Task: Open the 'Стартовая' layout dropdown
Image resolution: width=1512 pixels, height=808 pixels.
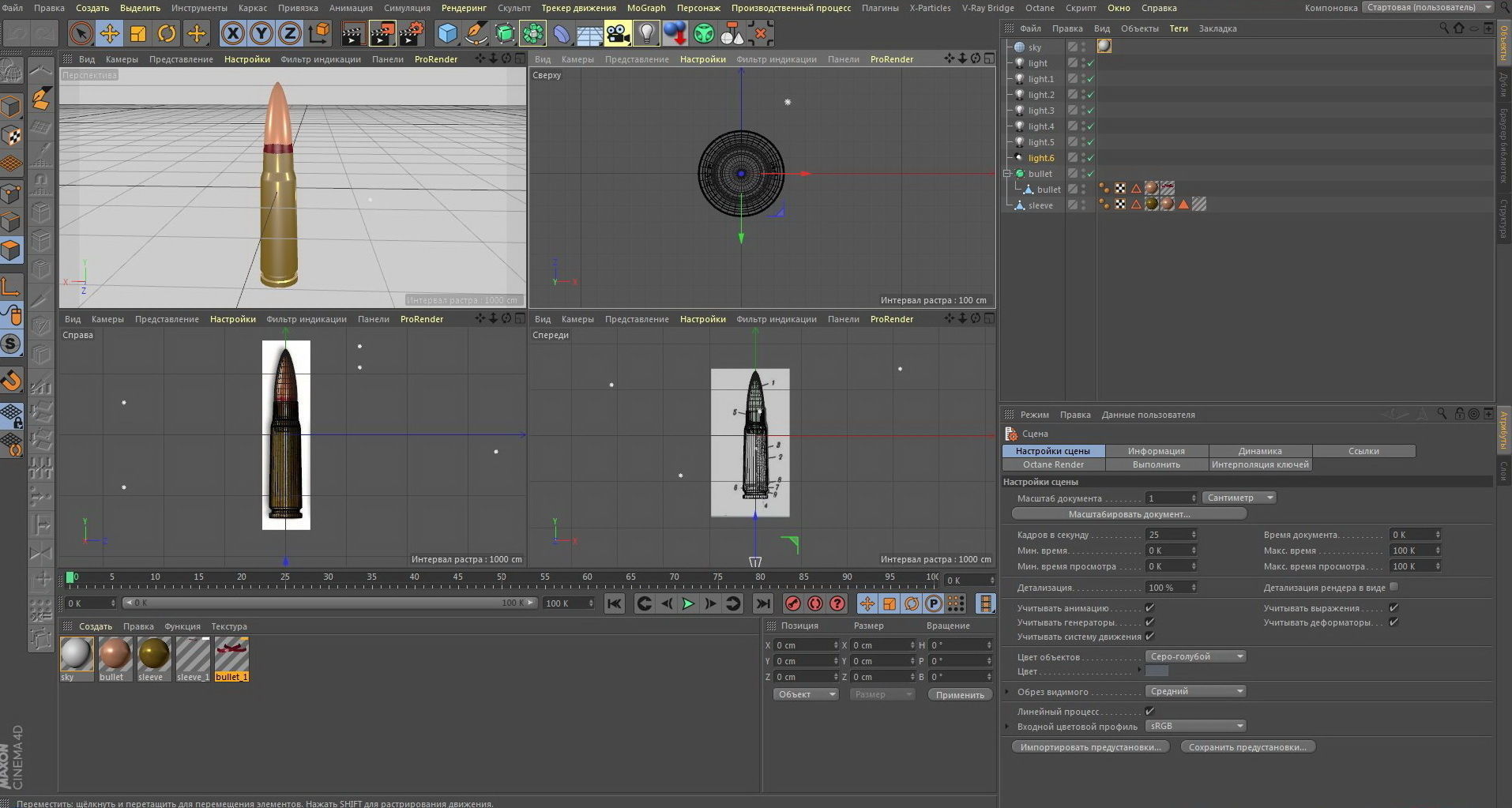Action: [x=1428, y=8]
